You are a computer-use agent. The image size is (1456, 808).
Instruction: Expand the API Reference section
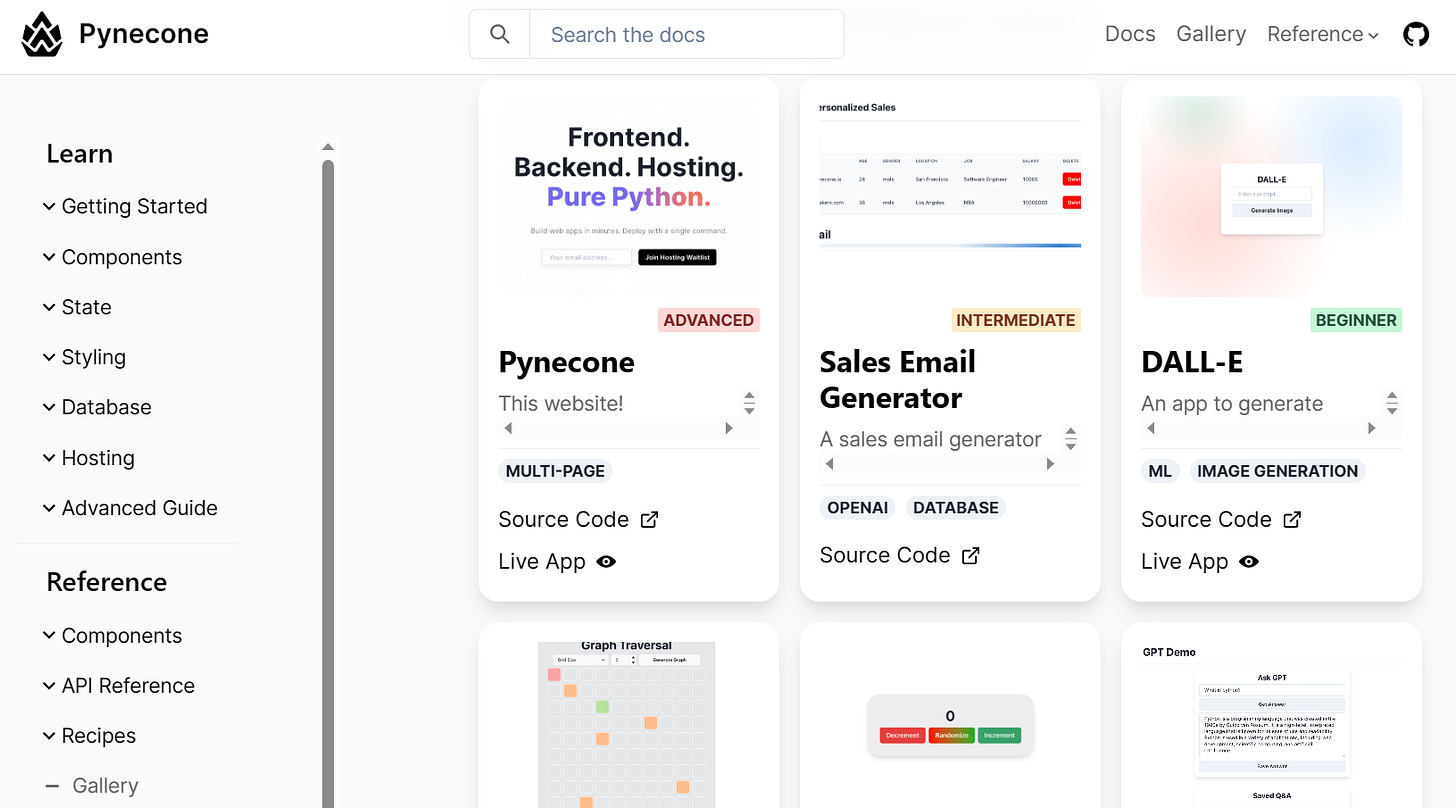pos(118,686)
